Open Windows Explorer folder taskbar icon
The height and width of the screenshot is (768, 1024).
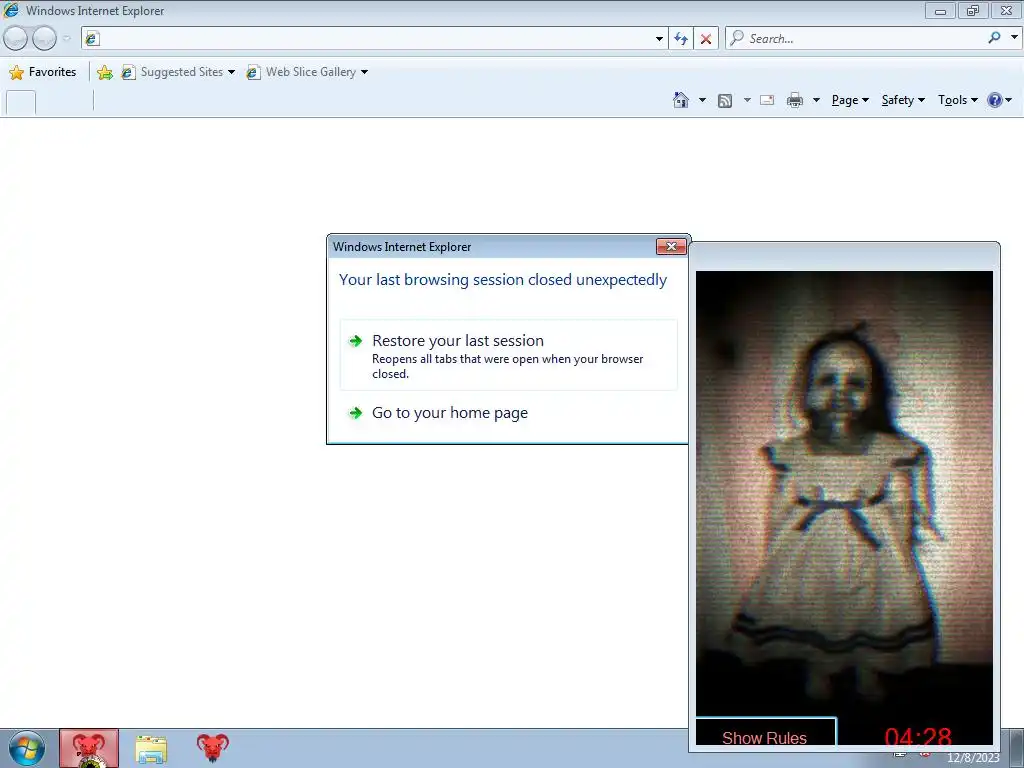coord(151,749)
